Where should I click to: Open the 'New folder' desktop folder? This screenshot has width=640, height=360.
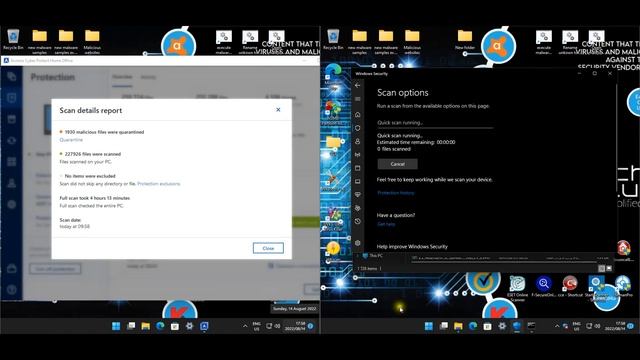click(465, 40)
